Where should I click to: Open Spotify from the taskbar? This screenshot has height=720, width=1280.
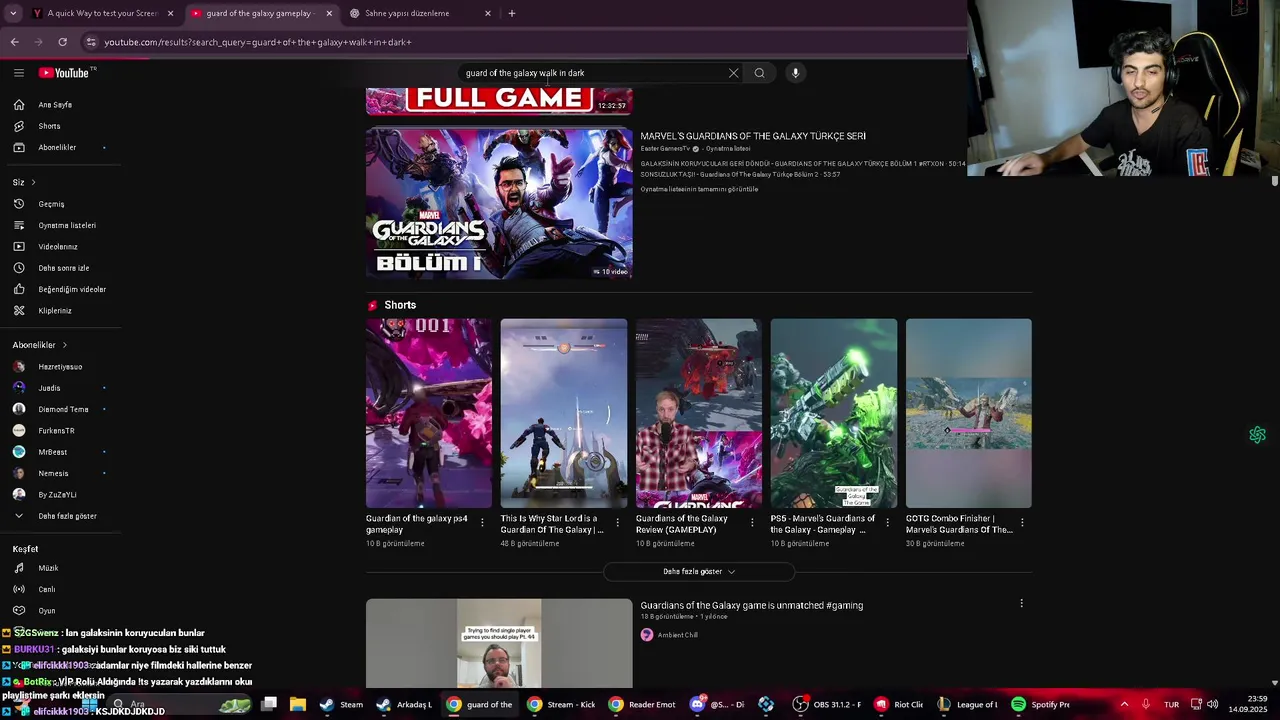[x=1041, y=705]
